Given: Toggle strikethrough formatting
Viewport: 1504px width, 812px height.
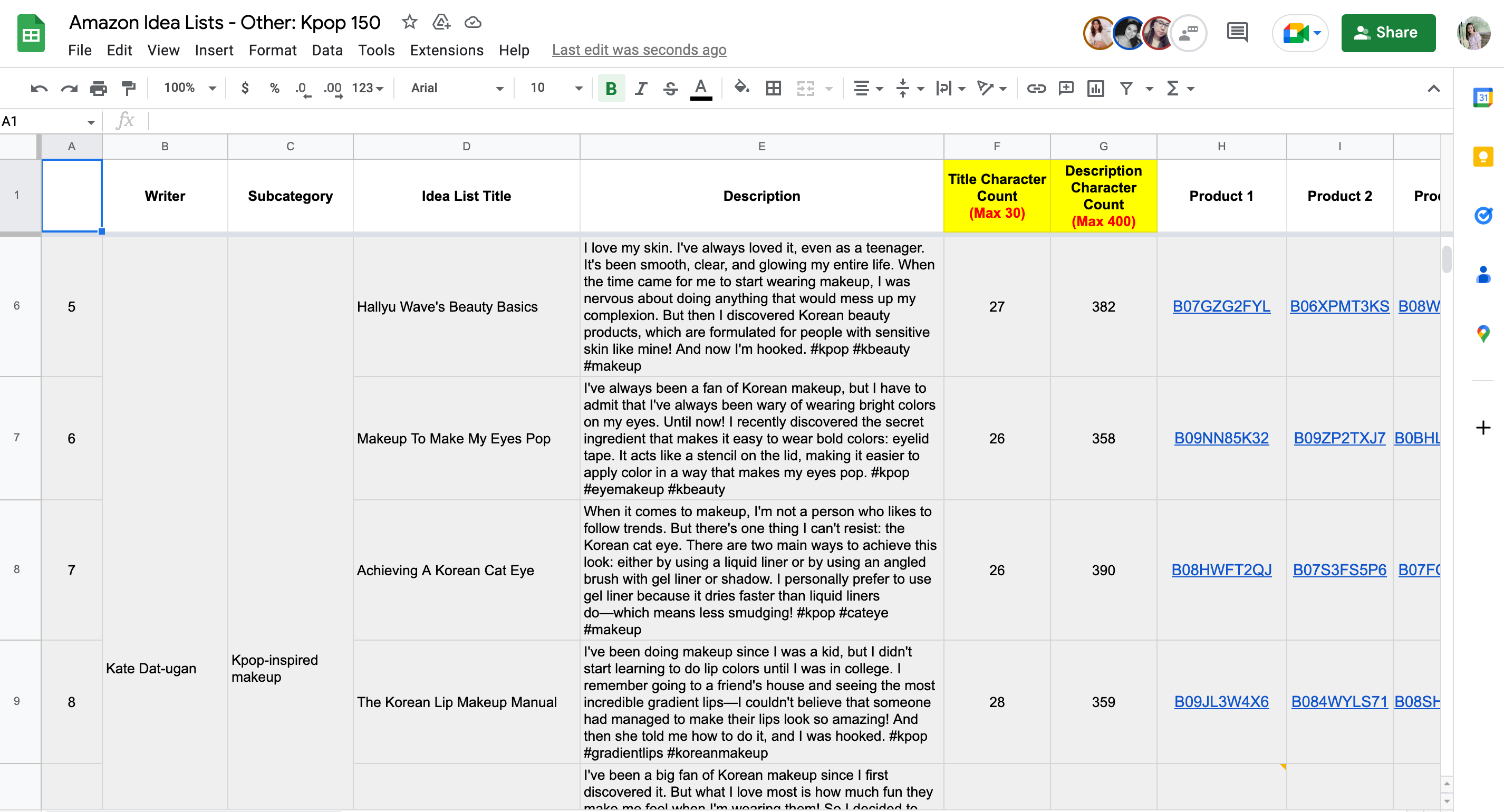Looking at the screenshot, I should (670, 88).
